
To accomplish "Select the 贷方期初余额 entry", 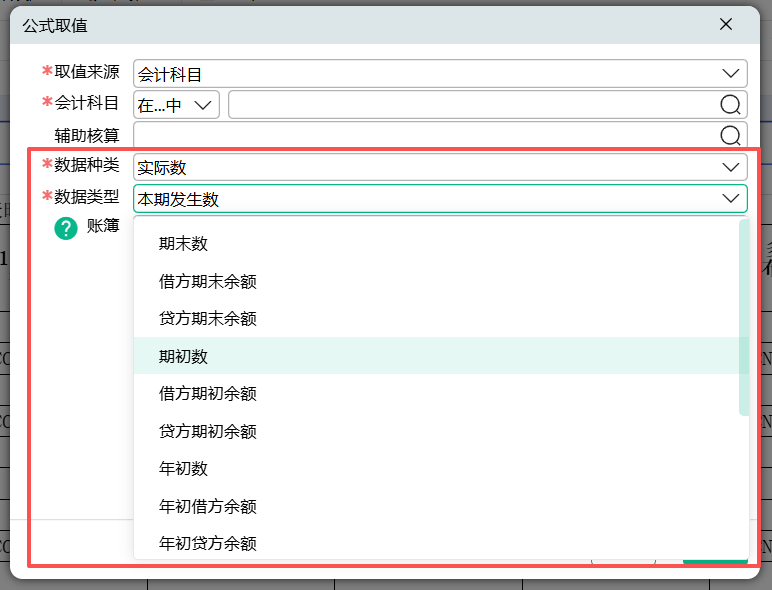I will [x=208, y=431].
